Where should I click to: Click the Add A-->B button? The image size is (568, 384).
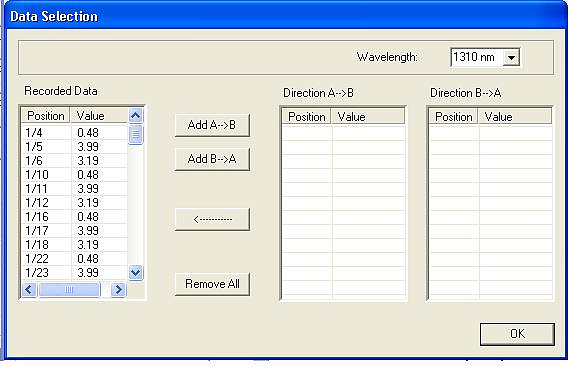click(212, 125)
